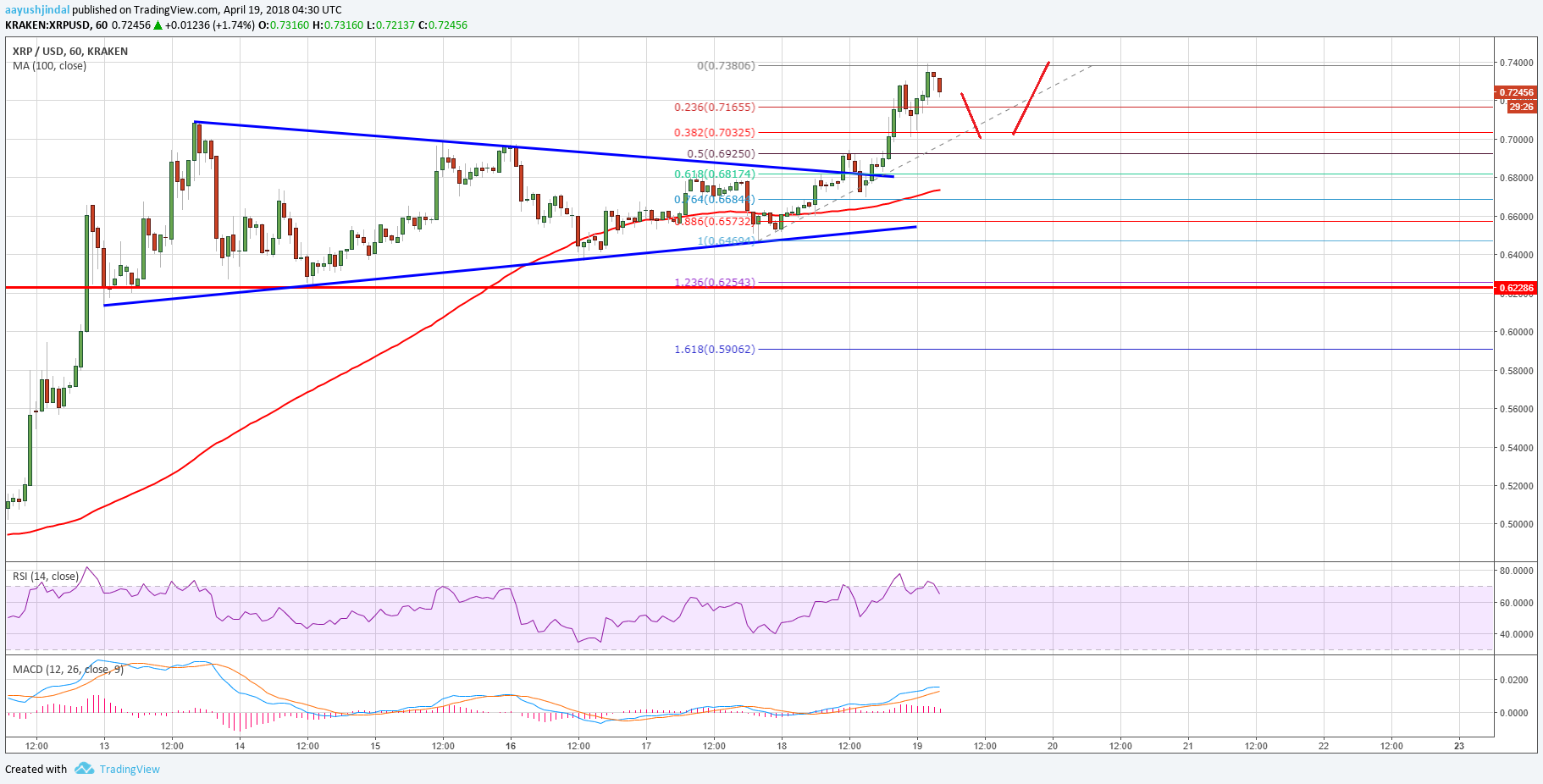Click the 0(0.73806) Fibonacci top label
The image size is (1543, 784).
[x=726, y=66]
